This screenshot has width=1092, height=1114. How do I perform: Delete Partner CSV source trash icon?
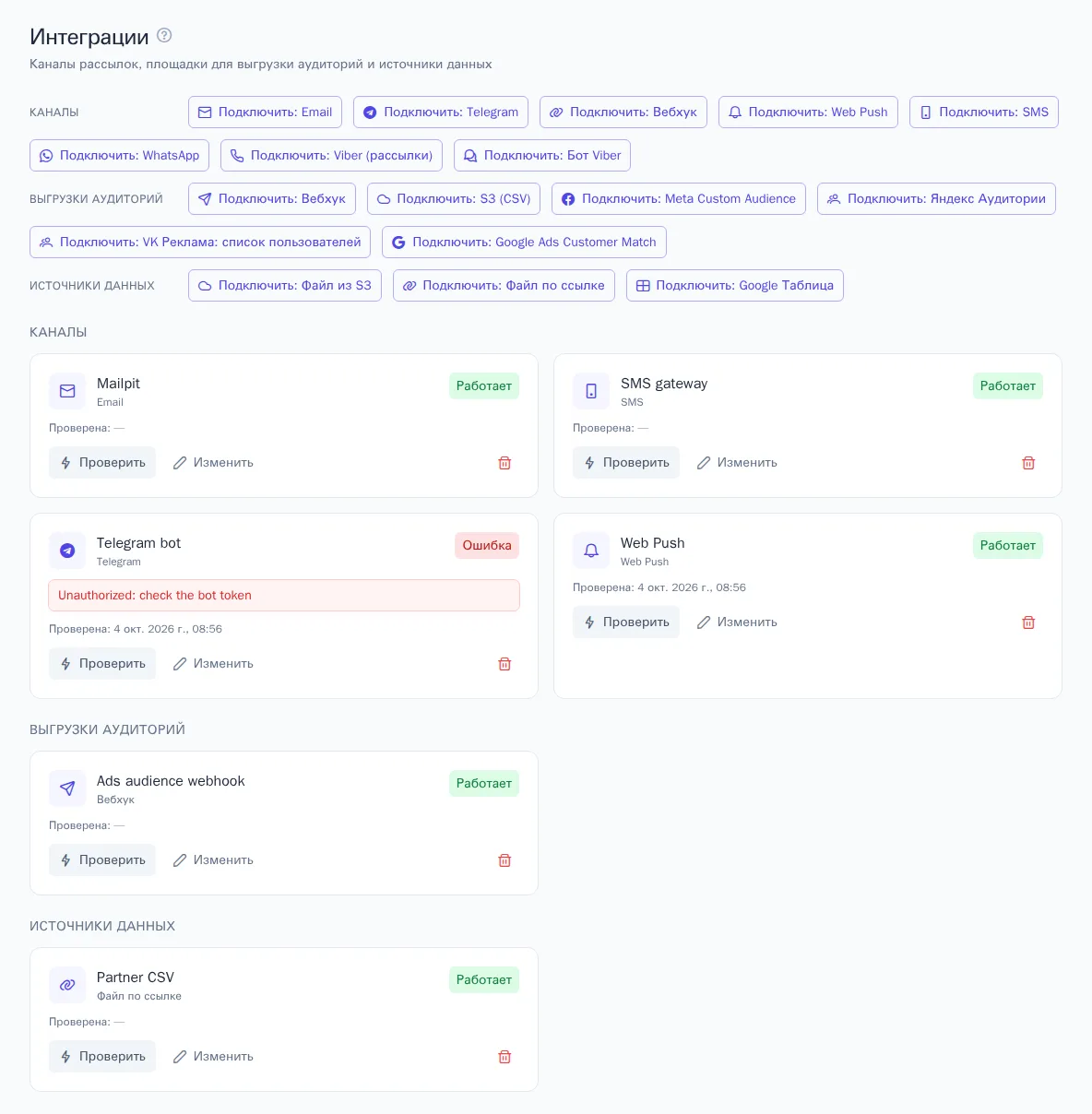[x=504, y=1057]
